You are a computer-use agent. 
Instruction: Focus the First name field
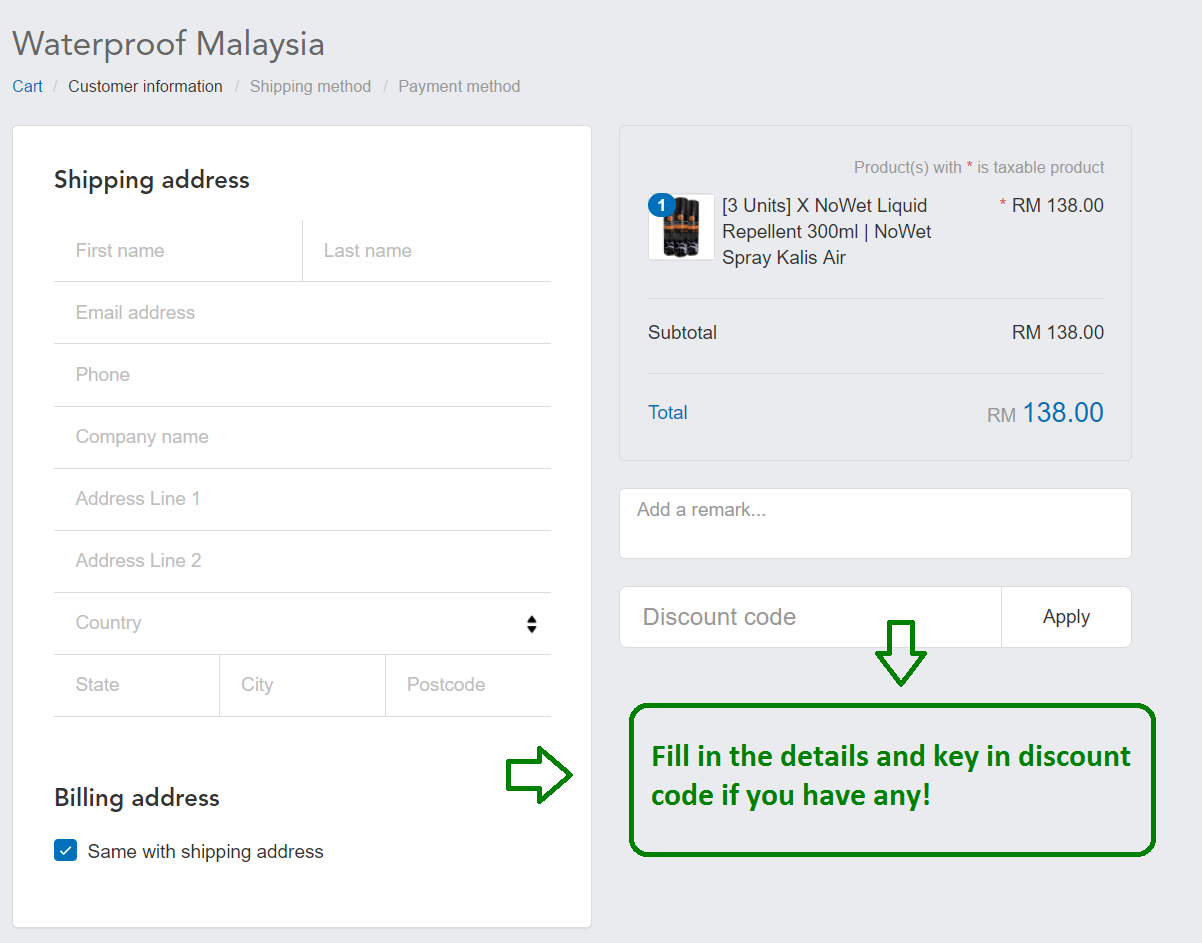pos(178,251)
